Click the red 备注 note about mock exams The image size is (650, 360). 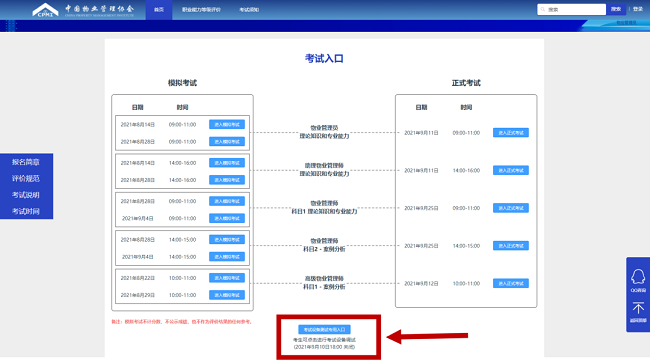[182, 321]
